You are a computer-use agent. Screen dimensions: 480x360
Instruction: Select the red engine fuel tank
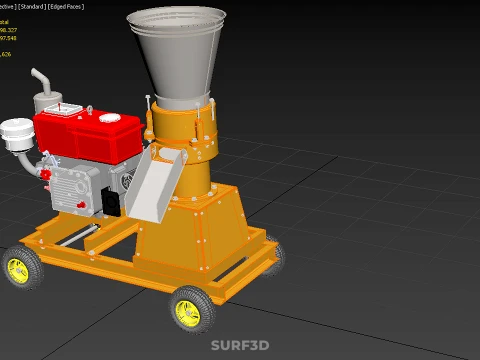tap(88, 135)
